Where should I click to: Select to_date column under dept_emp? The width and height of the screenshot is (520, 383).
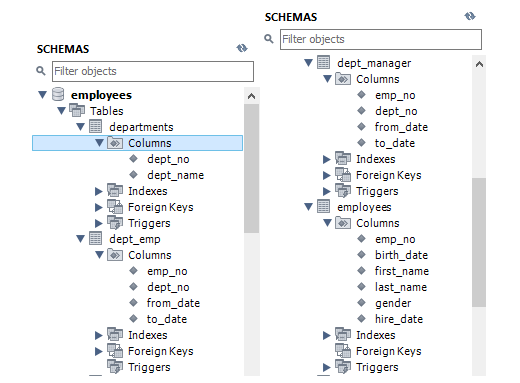click(x=167, y=319)
